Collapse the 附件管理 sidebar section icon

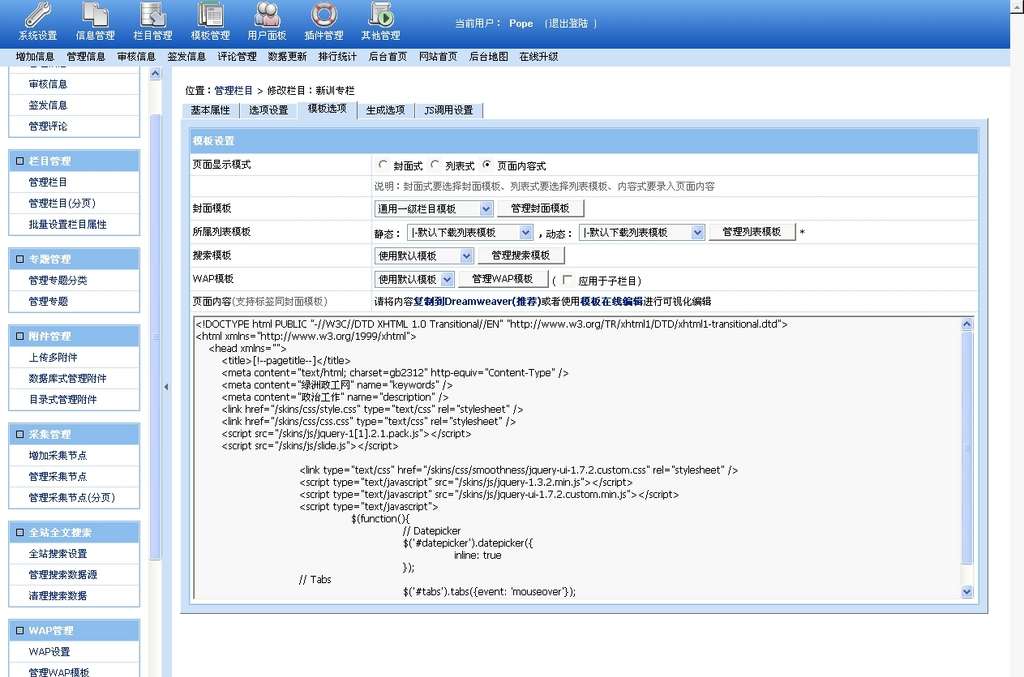(x=20, y=336)
